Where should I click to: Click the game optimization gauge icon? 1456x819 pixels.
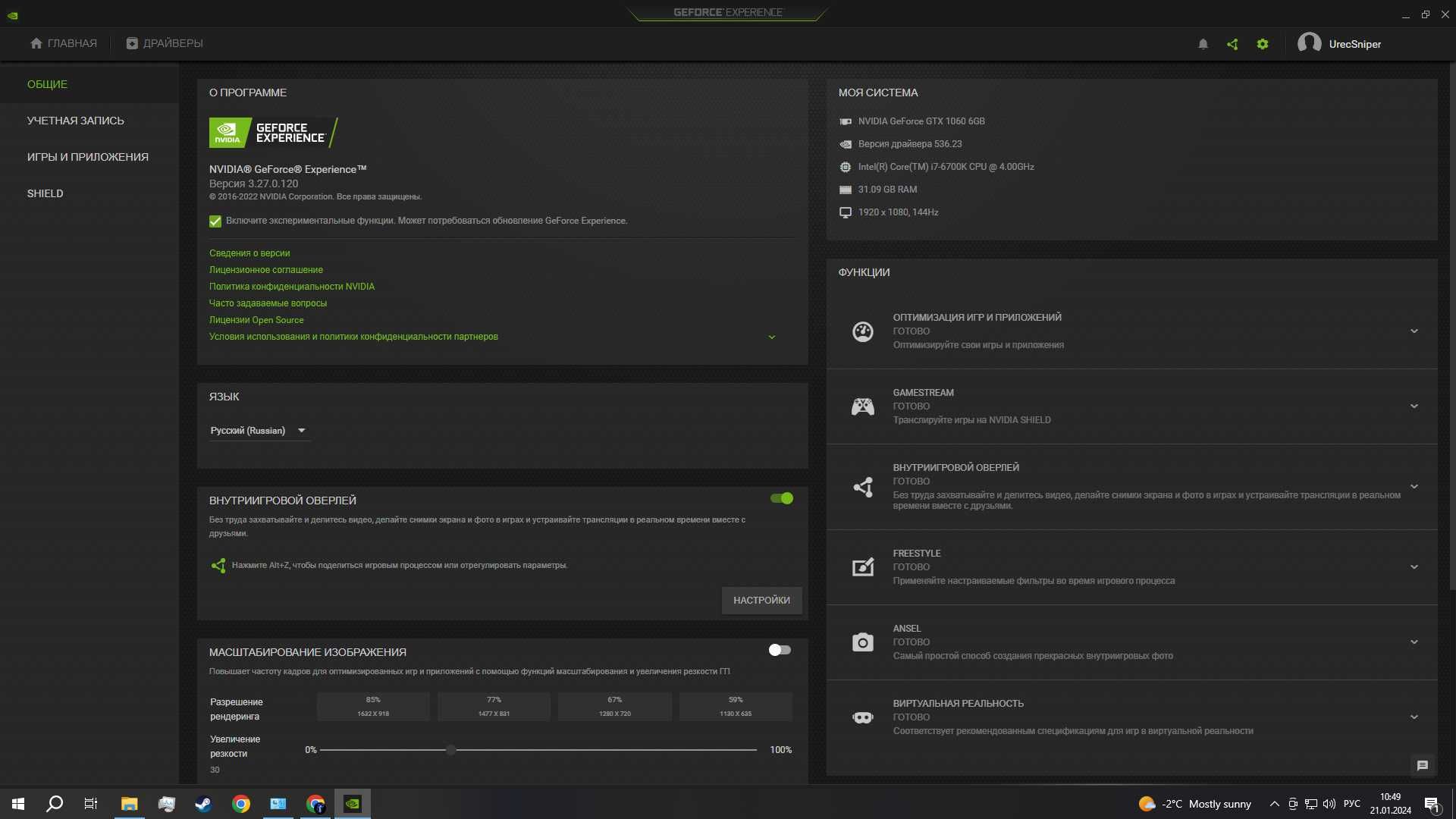pos(863,331)
